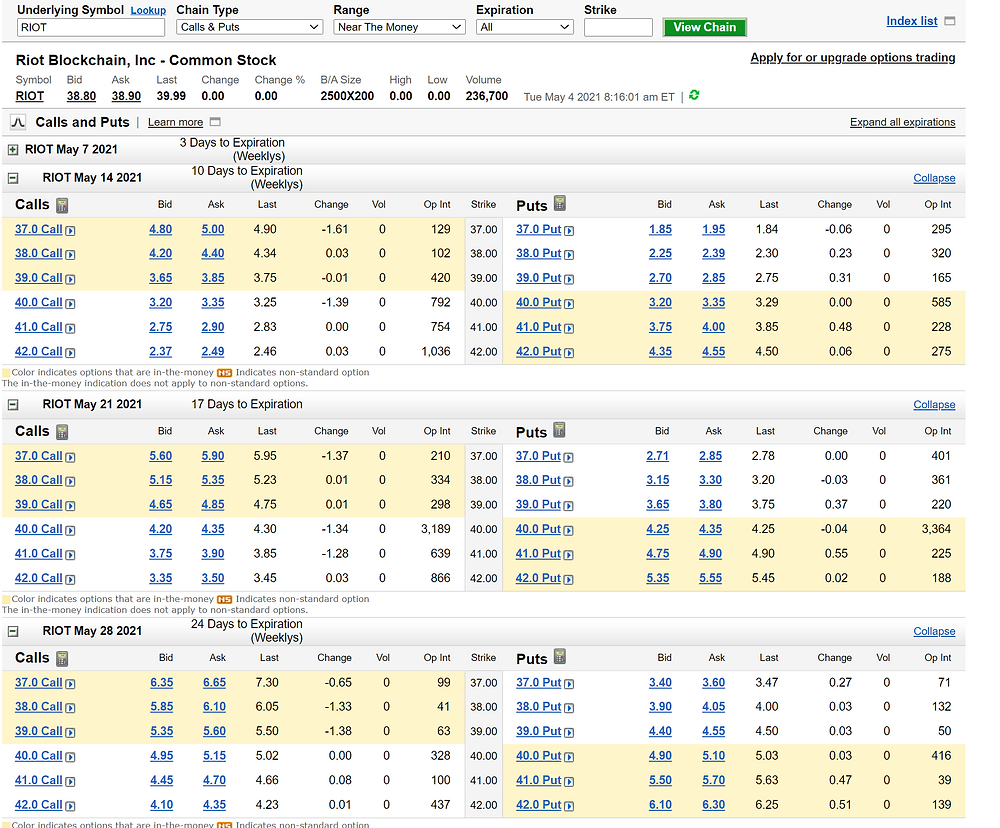This screenshot has width=1000, height=828.
Task: Focus the Underlying Symbol input field
Action: [91, 27]
